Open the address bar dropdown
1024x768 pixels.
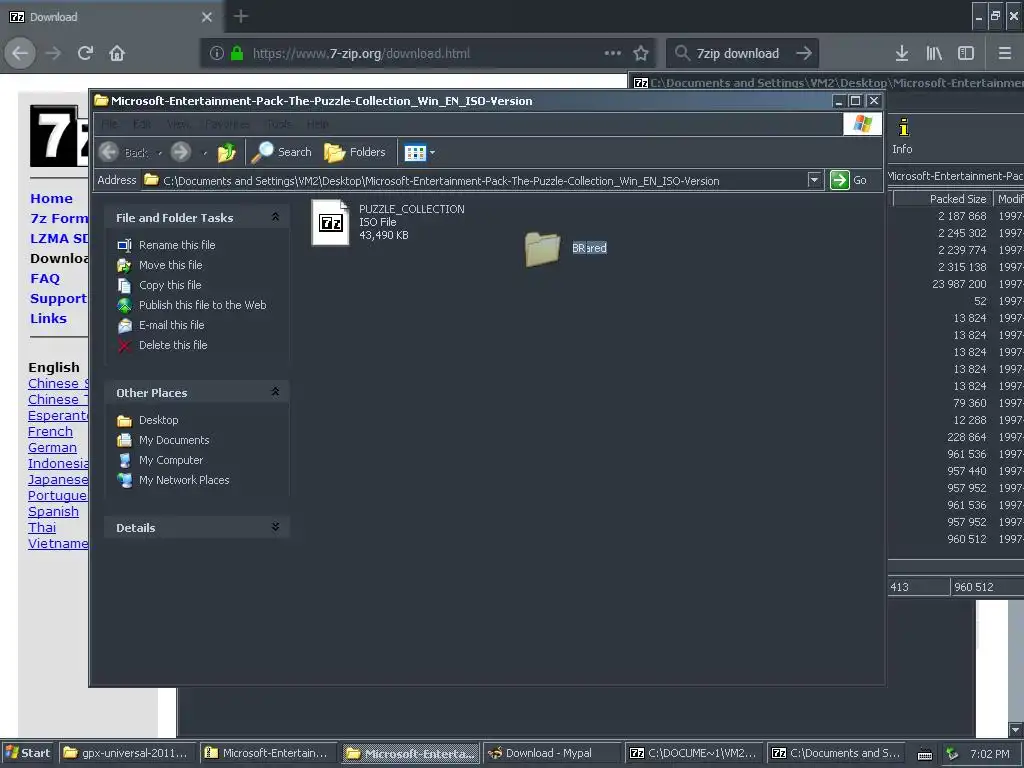(x=814, y=180)
